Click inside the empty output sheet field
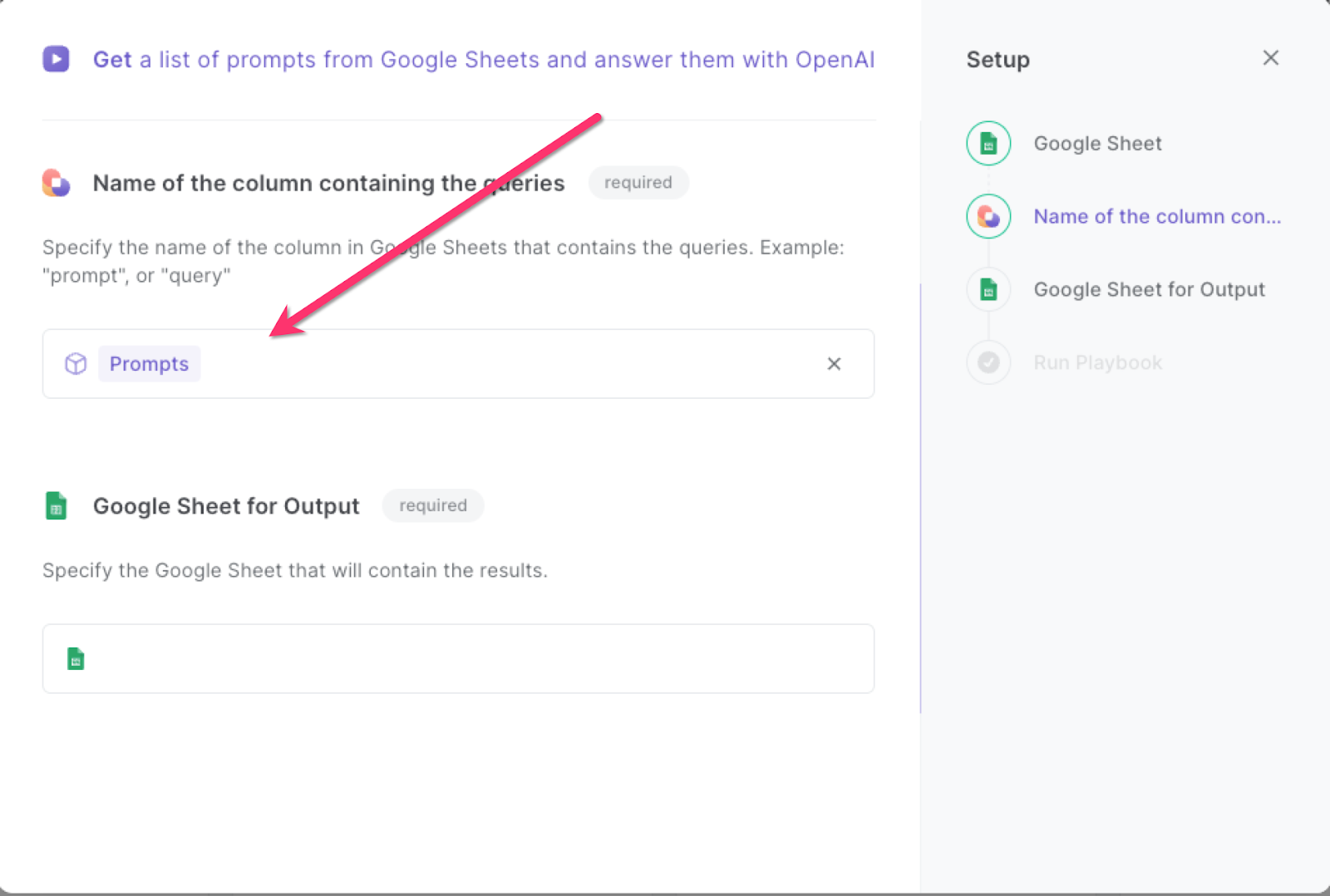The width and height of the screenshot is (1330, 896). tap(457, 658)
